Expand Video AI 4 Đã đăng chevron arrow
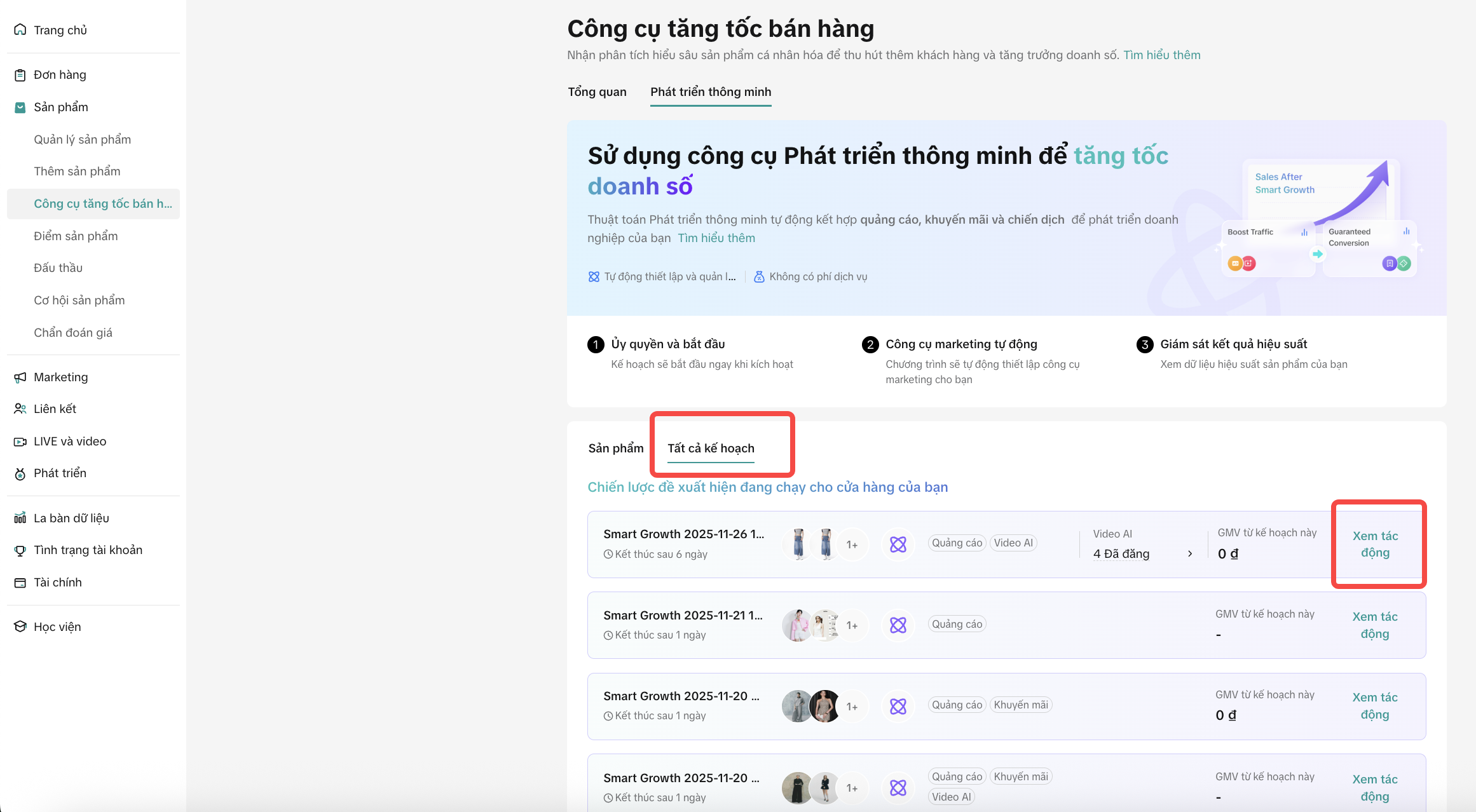This screenshot has width=1476, height=812. point(1190,554)
